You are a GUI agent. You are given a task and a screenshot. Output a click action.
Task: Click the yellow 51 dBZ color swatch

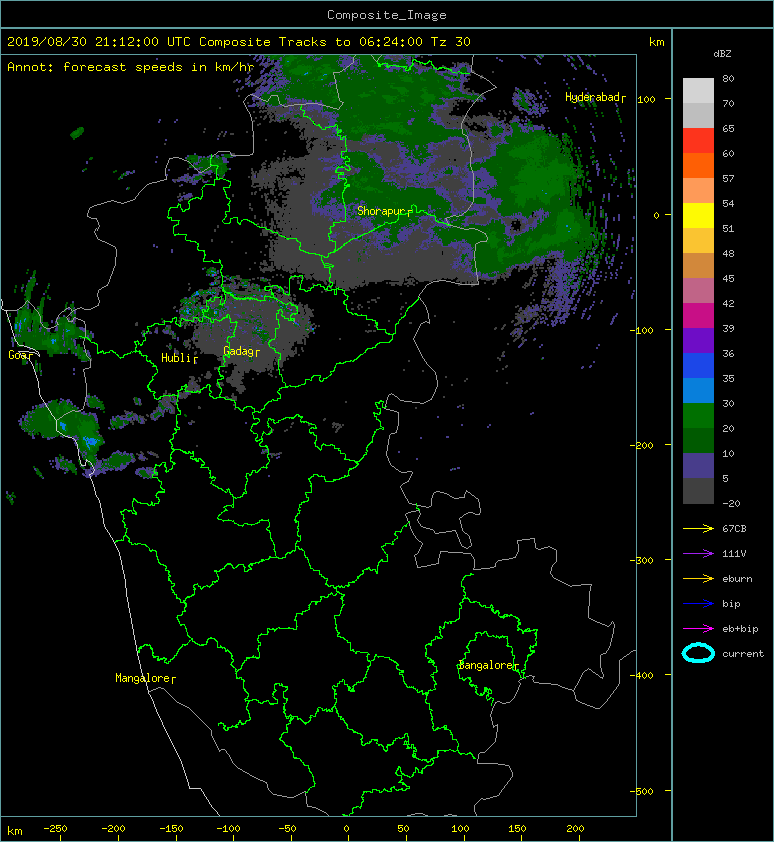coord(698,215)
